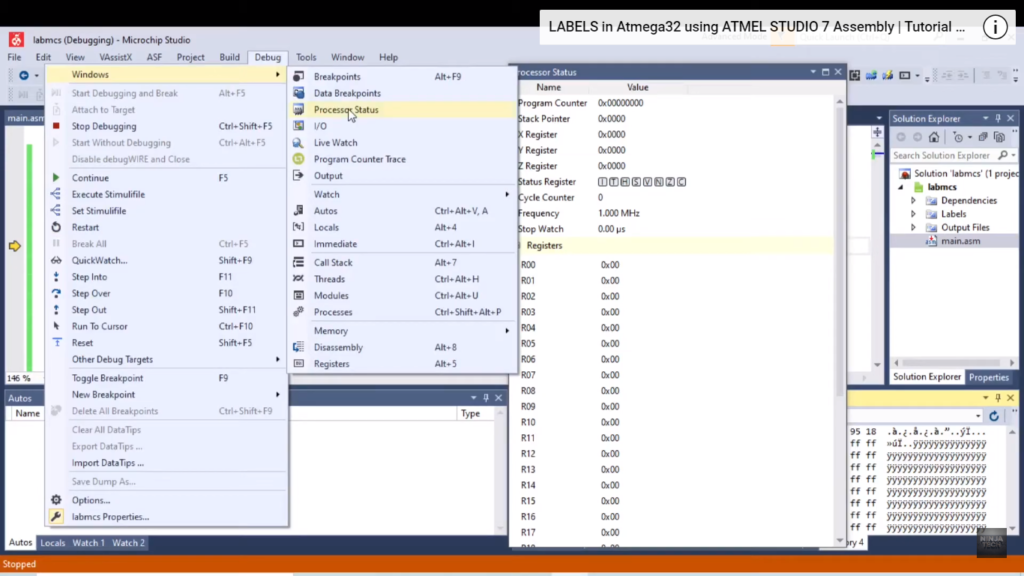Viewport: 1024px width, 576px height.
Task: Choose Step Out from Debug menu
Action: pos(167,310)
